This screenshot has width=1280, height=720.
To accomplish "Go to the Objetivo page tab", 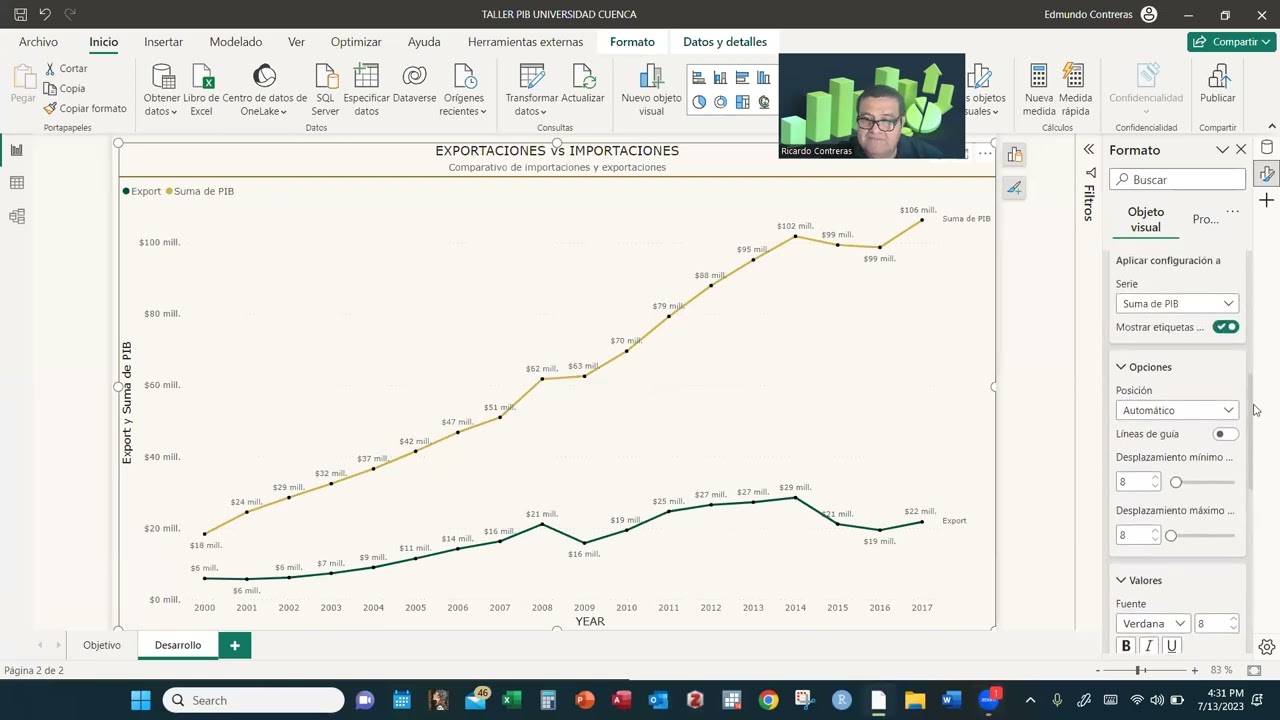I will [102, 645].
